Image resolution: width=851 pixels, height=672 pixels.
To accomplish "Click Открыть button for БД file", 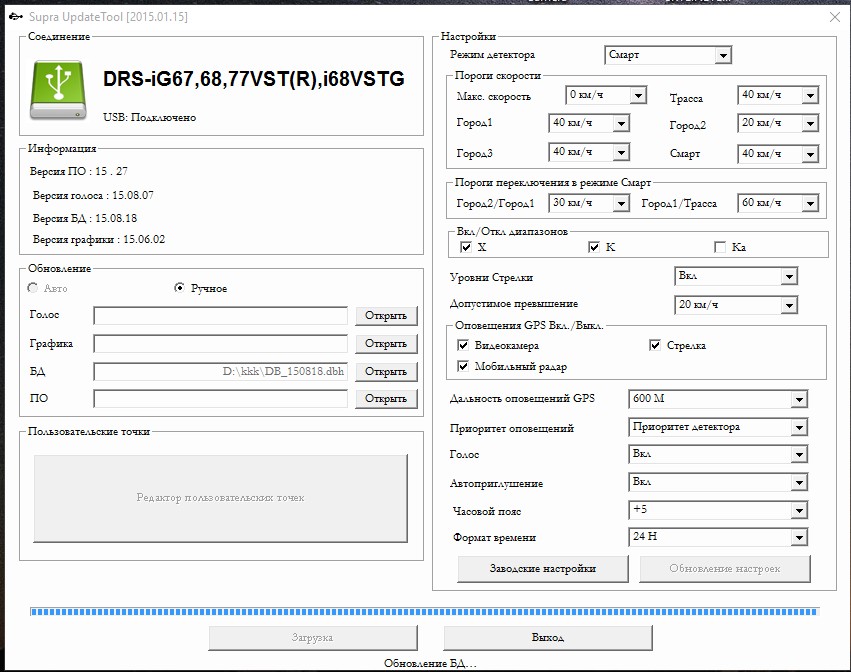I will 386,371.
